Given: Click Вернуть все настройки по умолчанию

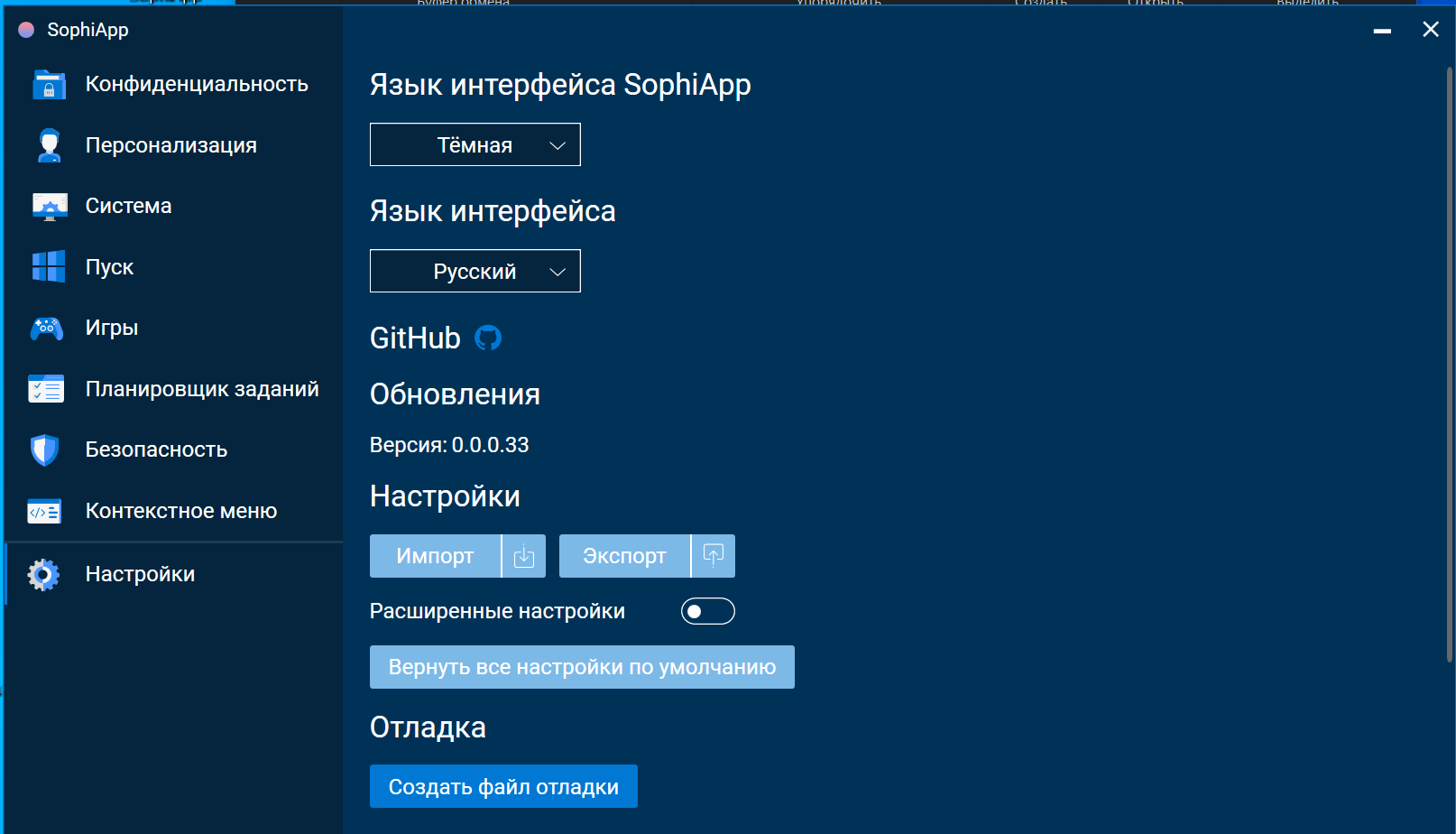Looking at the screenshot, I should click(581, 667).
